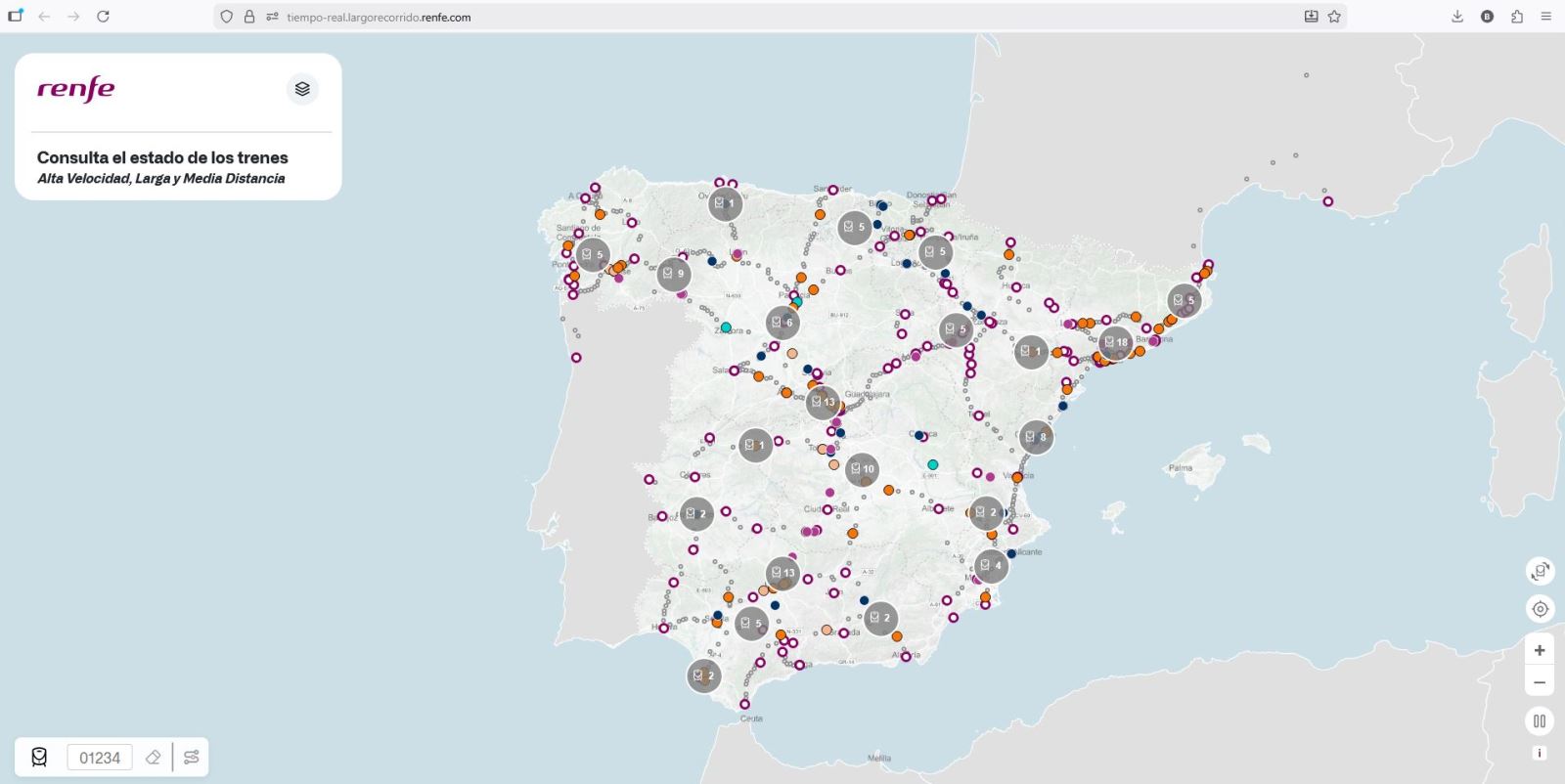The width and height of the screenshot is (1565, 784).
Task: Open the map layers panel
Action: (x=302, y=89)
